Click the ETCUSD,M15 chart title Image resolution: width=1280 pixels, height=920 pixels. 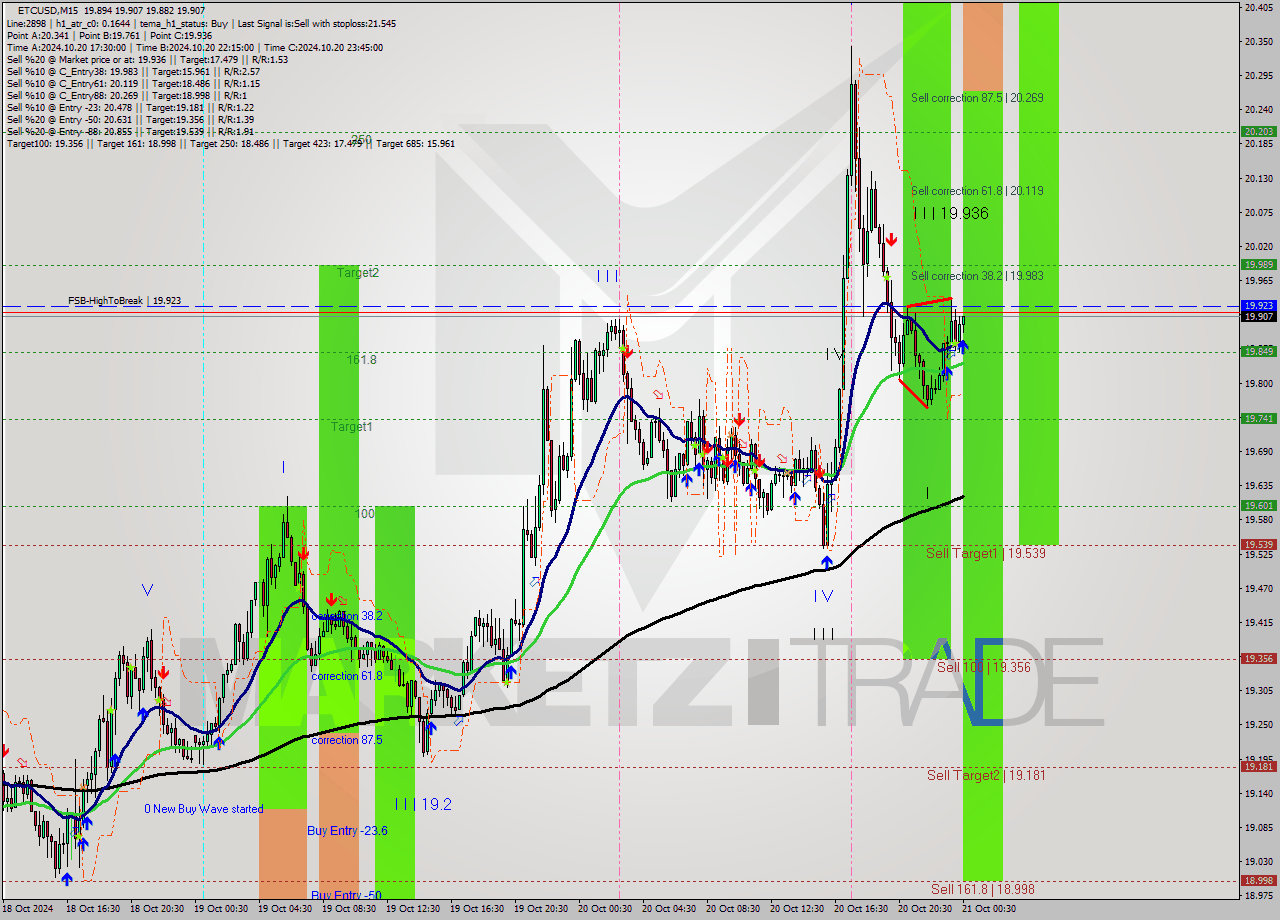point(48,11)
